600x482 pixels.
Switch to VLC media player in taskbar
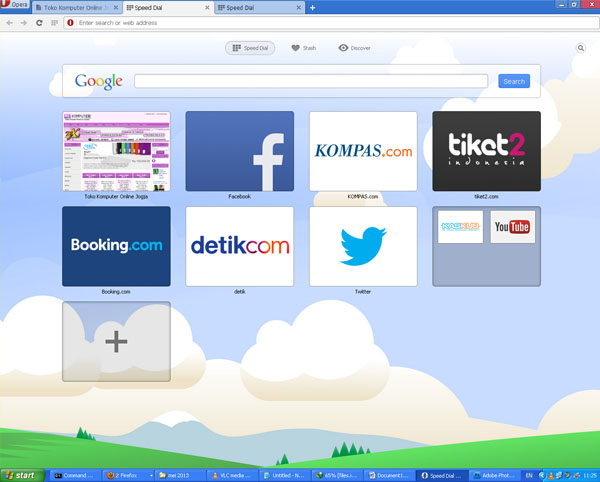click(x=233, y=475)
